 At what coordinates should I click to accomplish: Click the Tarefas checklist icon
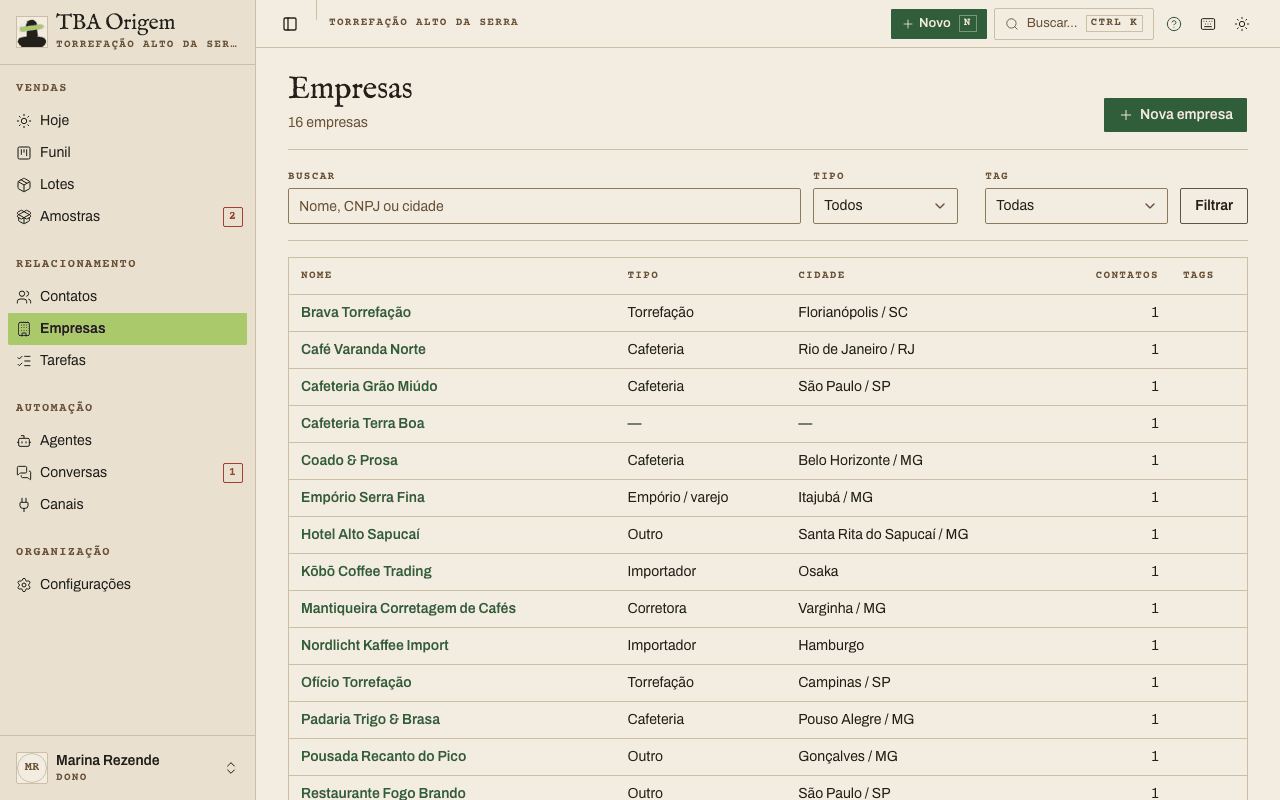tap(24, 360)
